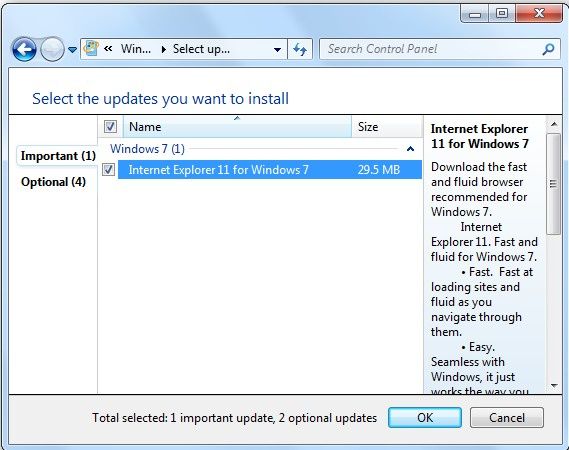
Task: Uncheck Internet Explorer 11 for Windows 7
Action: (x=108, y=169)
